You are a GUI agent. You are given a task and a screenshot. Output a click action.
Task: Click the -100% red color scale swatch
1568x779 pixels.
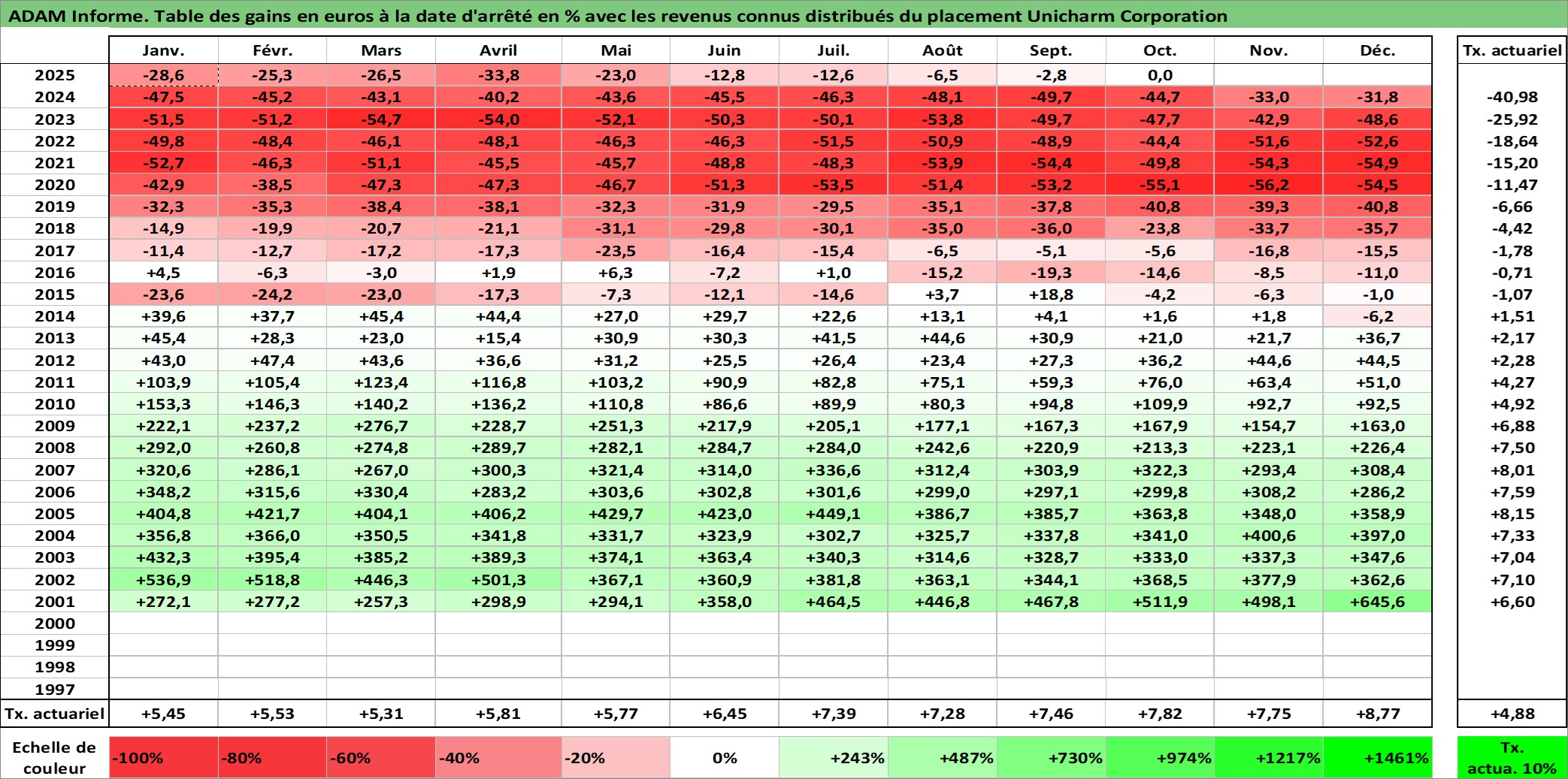(163, 757)
